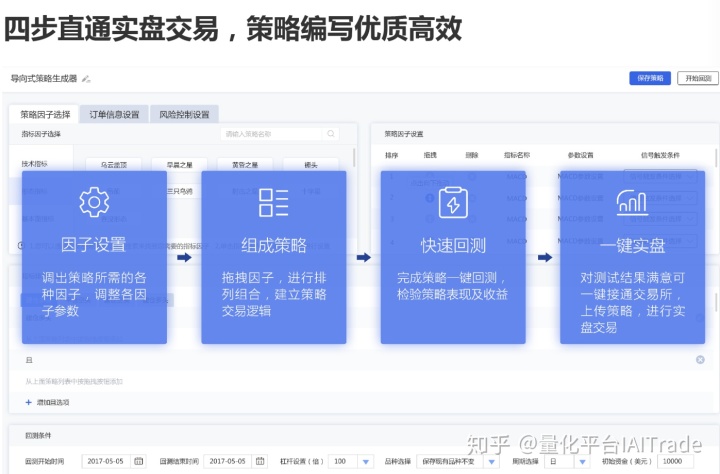Open the calendar icon for 回测开始时间
This screenshot has width=720, height=474.
(138, 461)
